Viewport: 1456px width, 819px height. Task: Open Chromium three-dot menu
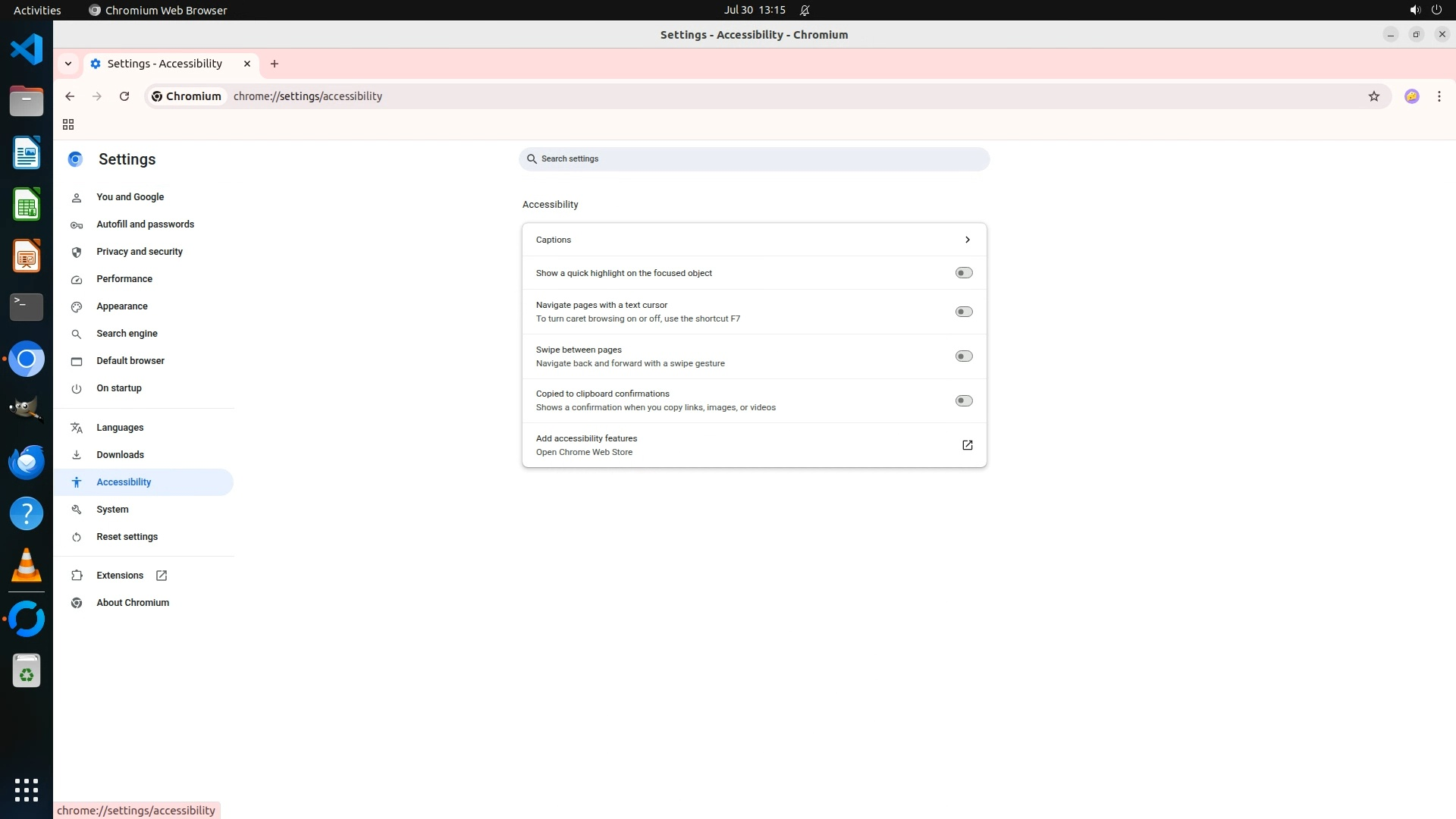click(1439, 96)
